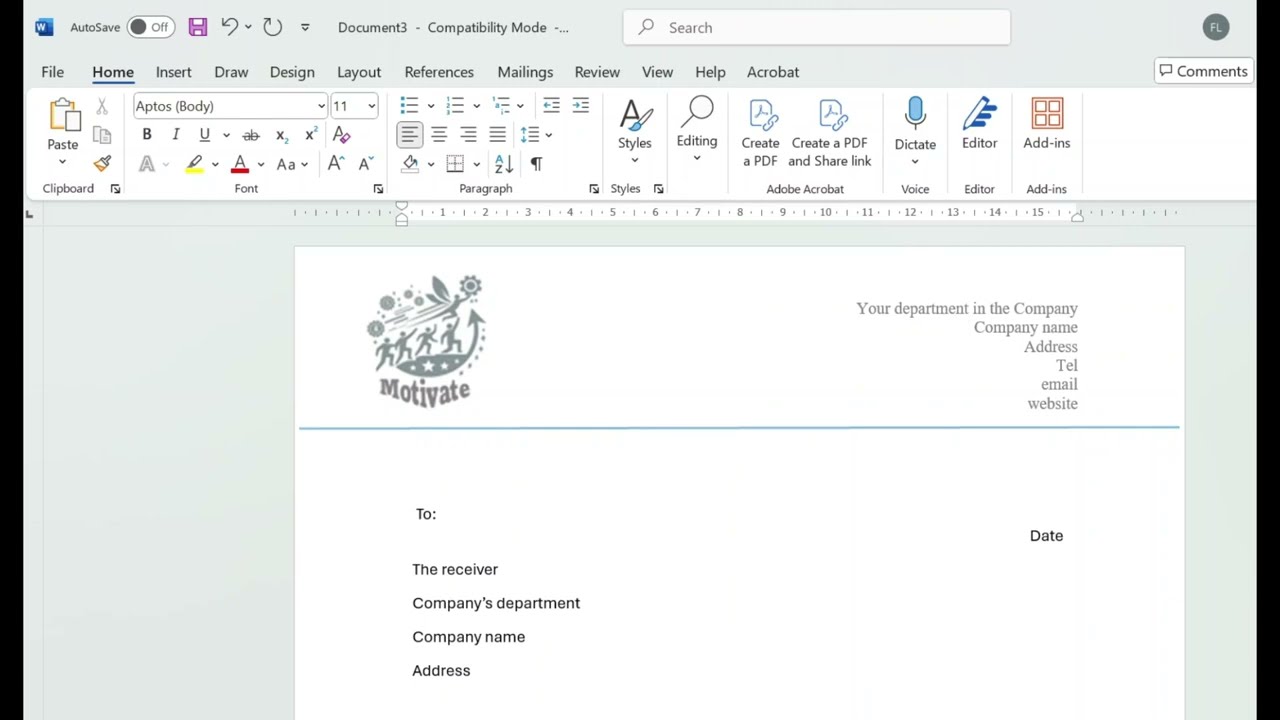The height and width of the screenshot is (720, 1280).
Task: Toggle Bold formatting
Action: (x=147, y=135)
